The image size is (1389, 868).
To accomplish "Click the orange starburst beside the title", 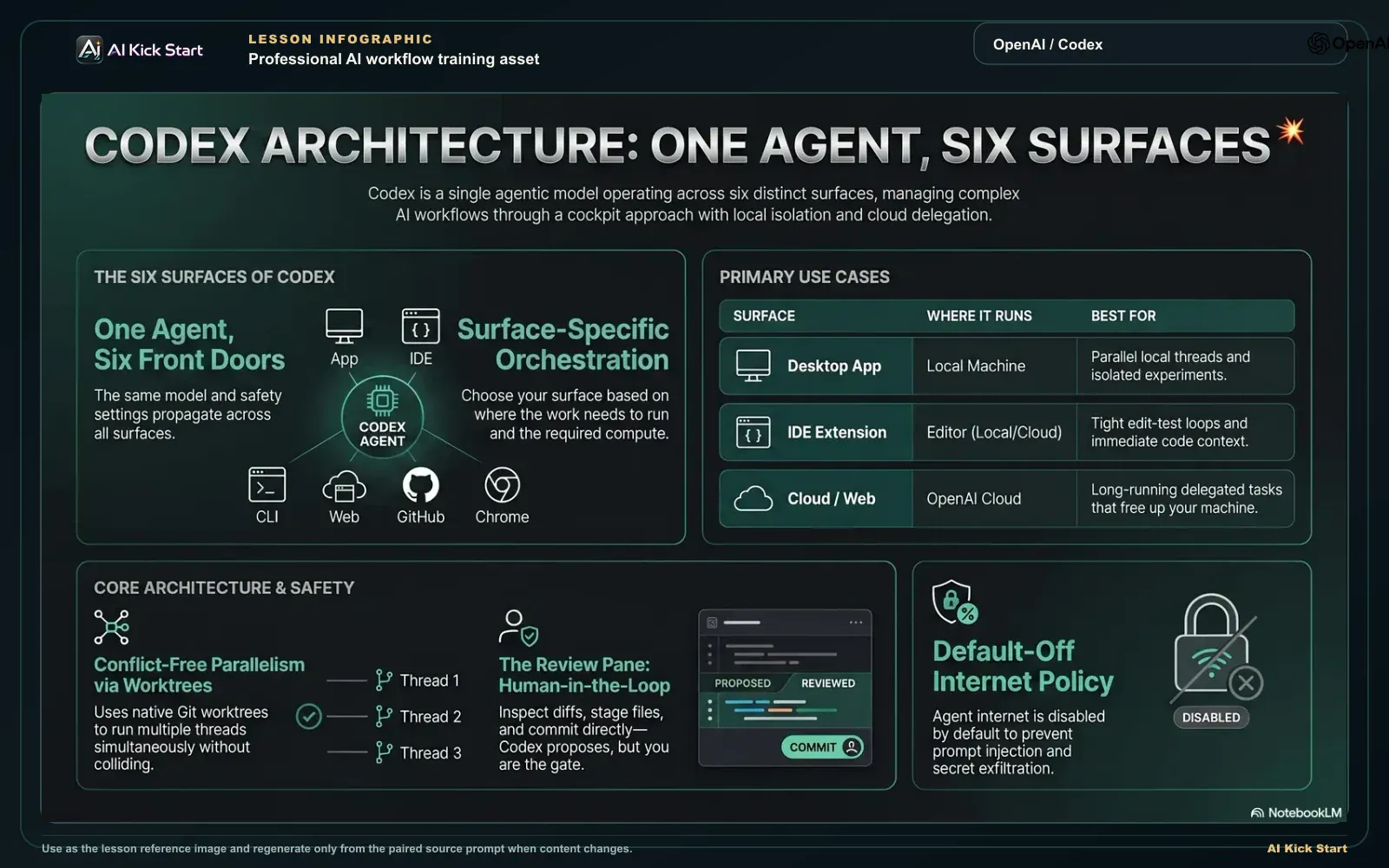I will [1291, 131].
